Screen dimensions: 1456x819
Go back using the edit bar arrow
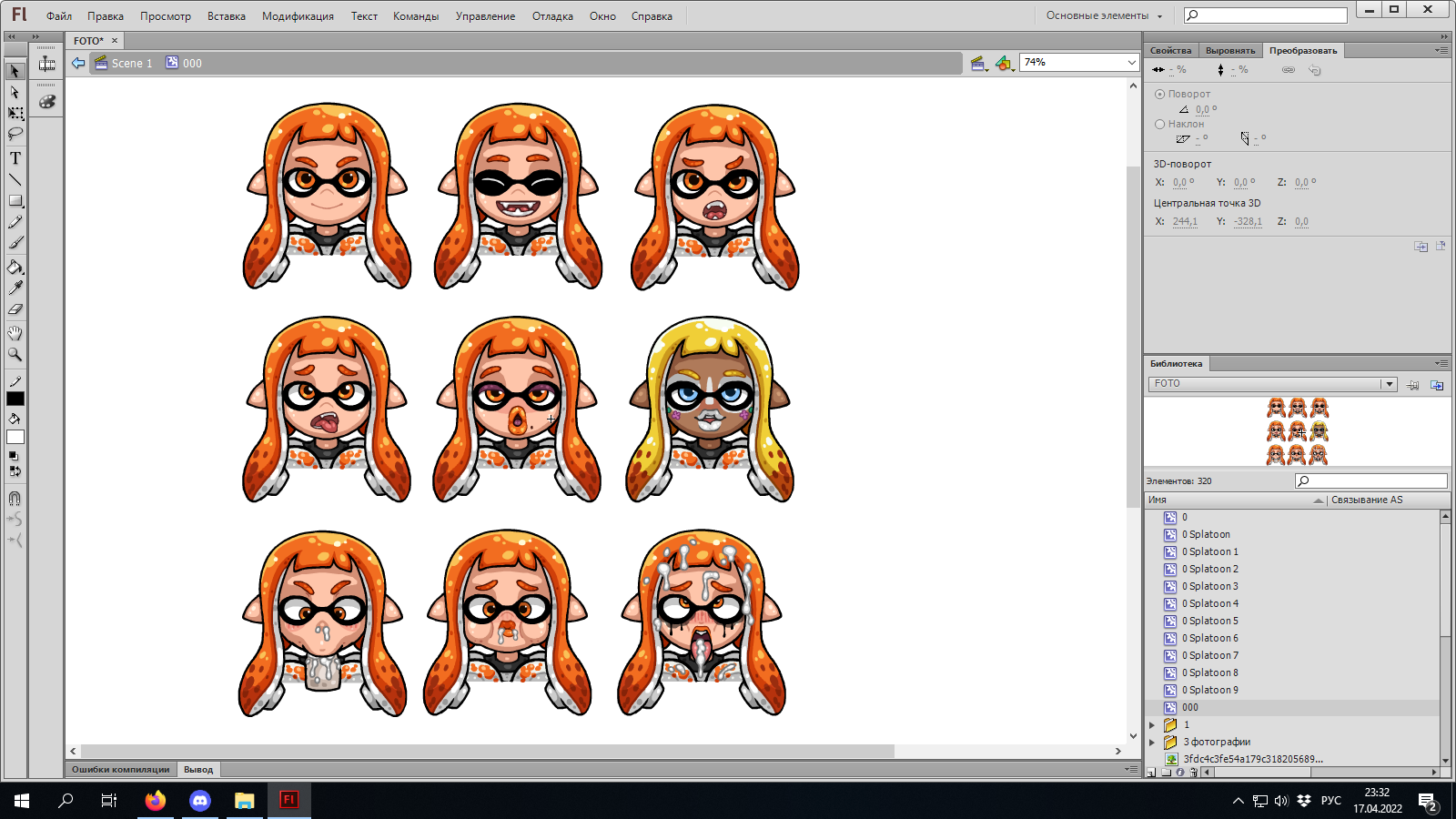(78, 63)
